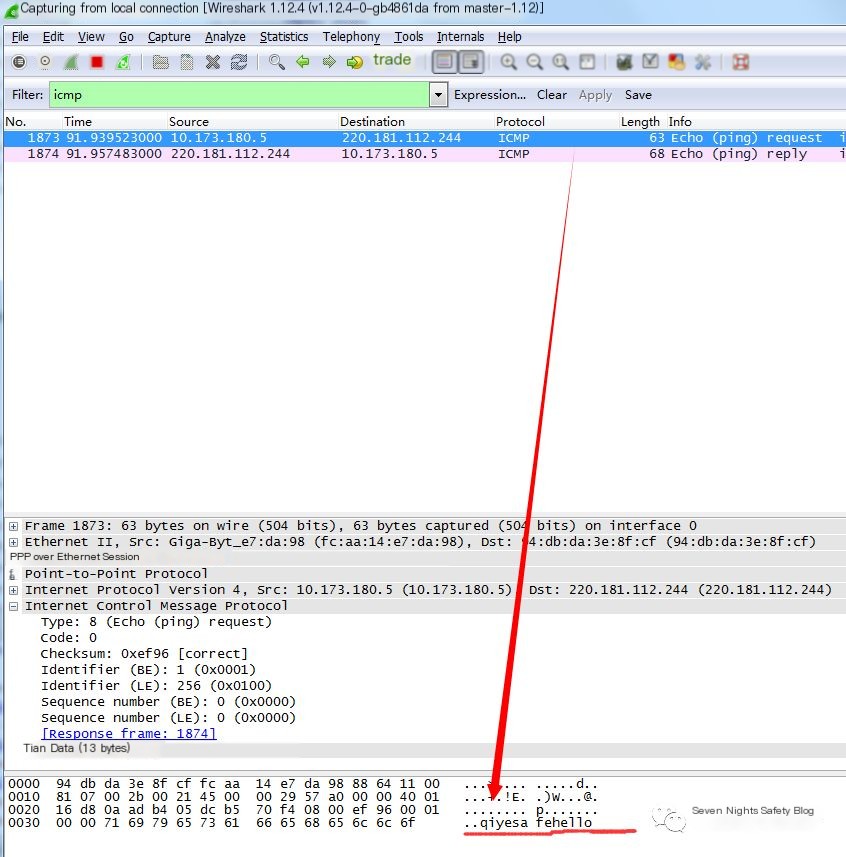Viewport: 846px width, 857px height.
Task: Close the capture file X icon
Action: (213, 62)
